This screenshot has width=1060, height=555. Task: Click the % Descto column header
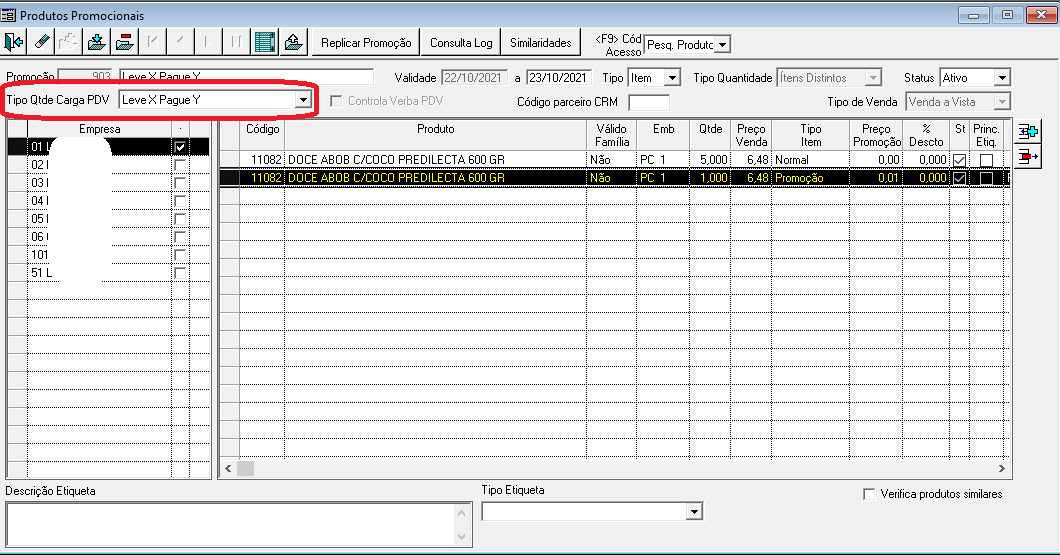926,135
